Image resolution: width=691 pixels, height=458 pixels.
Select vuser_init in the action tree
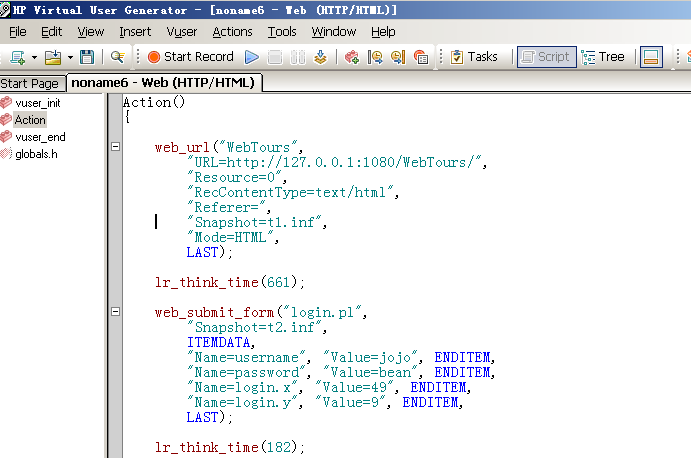(38, 103)
